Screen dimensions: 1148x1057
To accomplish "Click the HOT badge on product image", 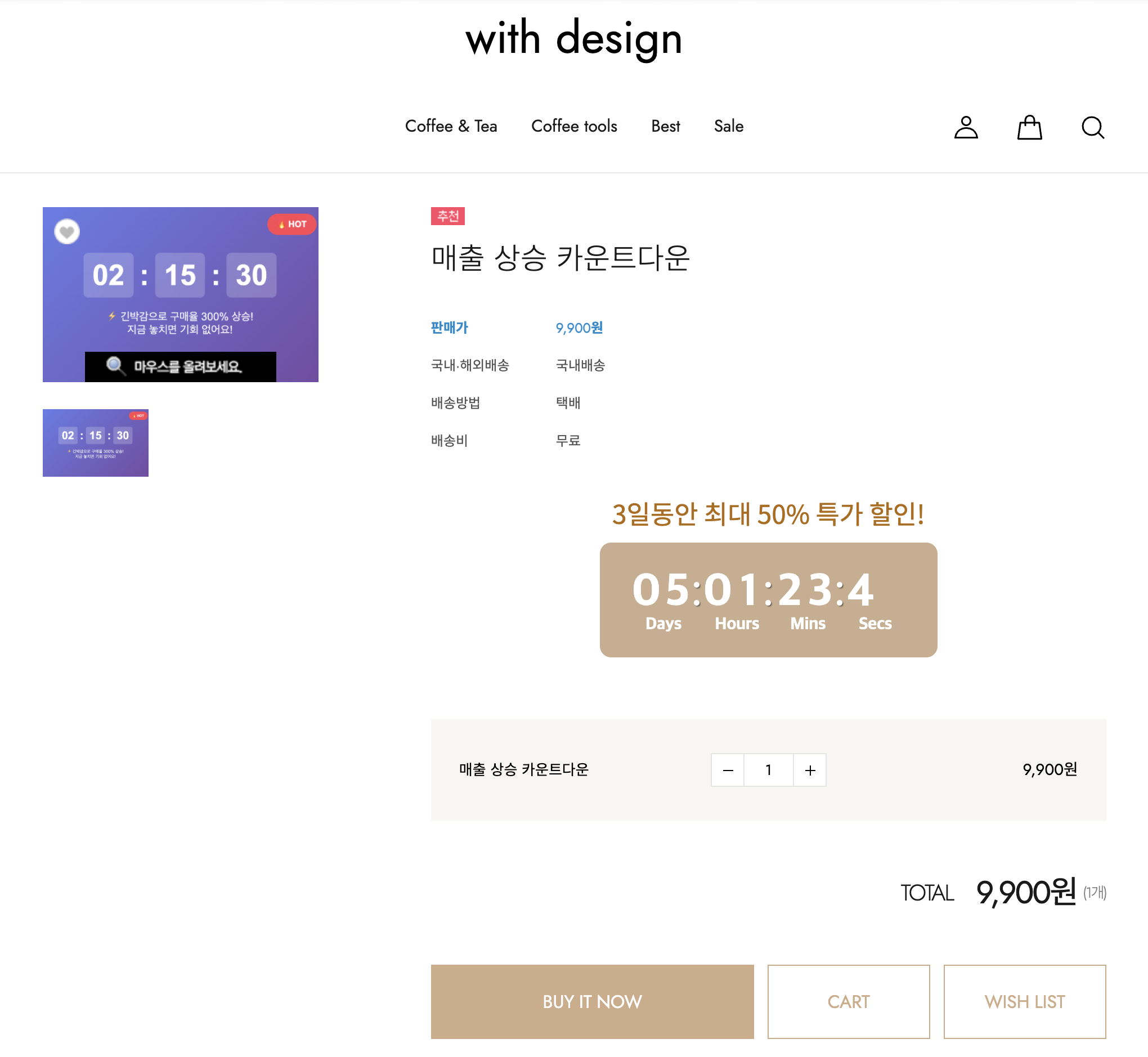I will point(292,224).
